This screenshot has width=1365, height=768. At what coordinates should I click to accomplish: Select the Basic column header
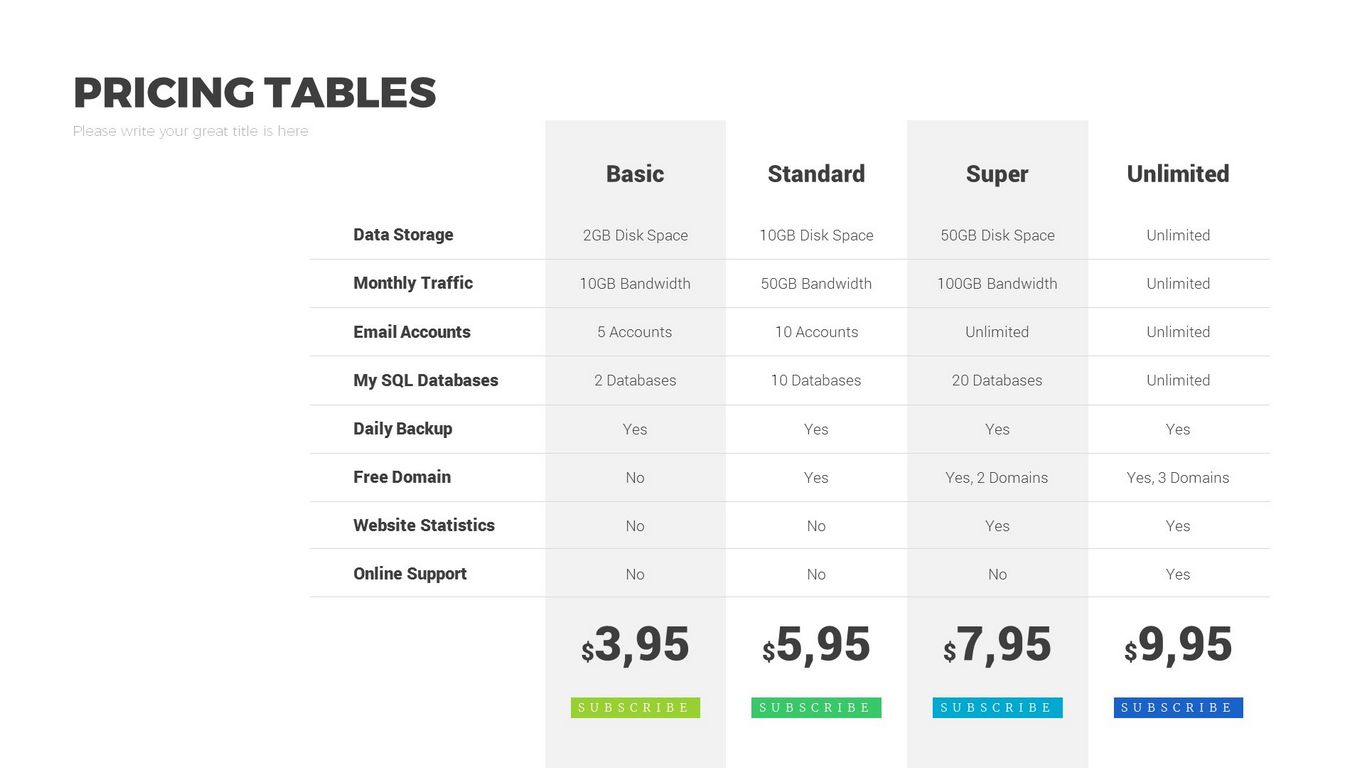635,174
